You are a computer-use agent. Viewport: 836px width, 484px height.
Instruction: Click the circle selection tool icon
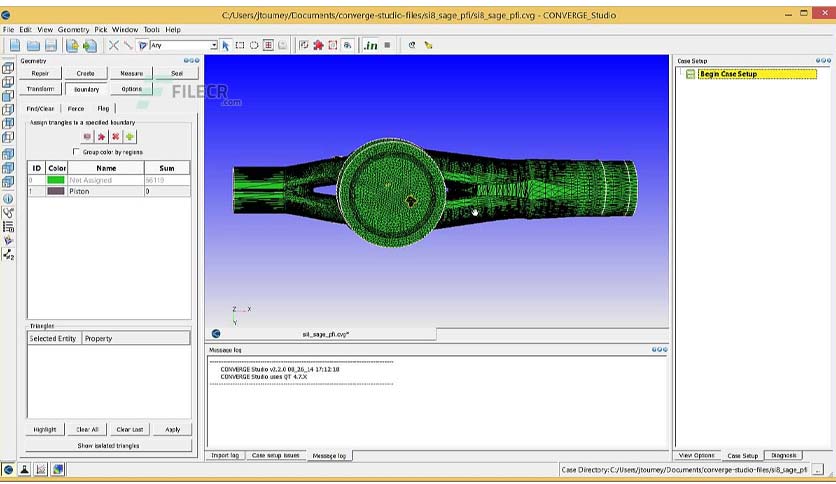pyautogui.click(x=254, y=45)
